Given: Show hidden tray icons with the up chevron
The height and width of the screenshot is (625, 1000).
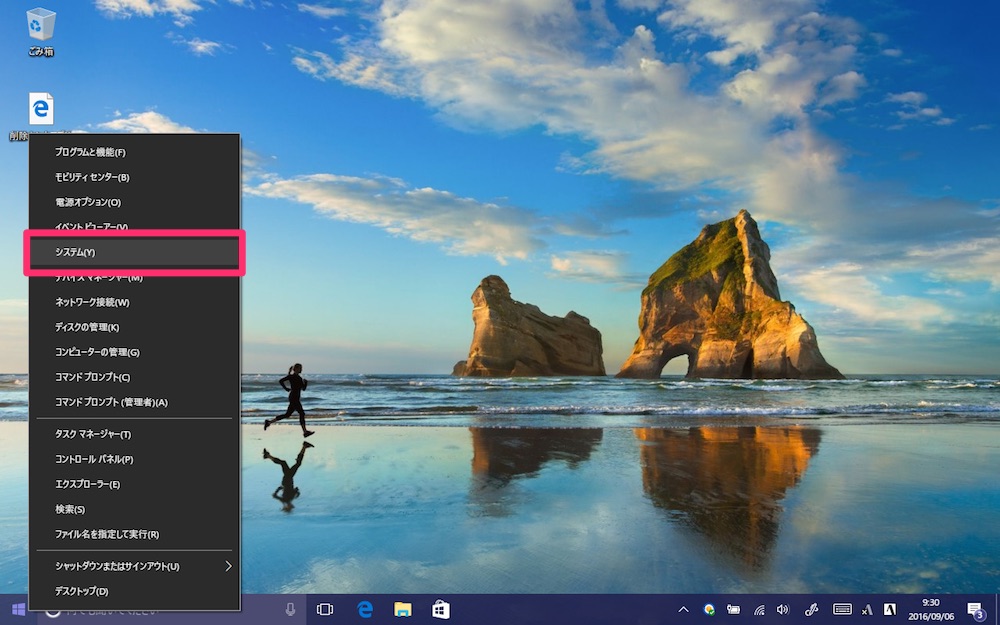Looking at the screenshot, I should click(683, 610).
